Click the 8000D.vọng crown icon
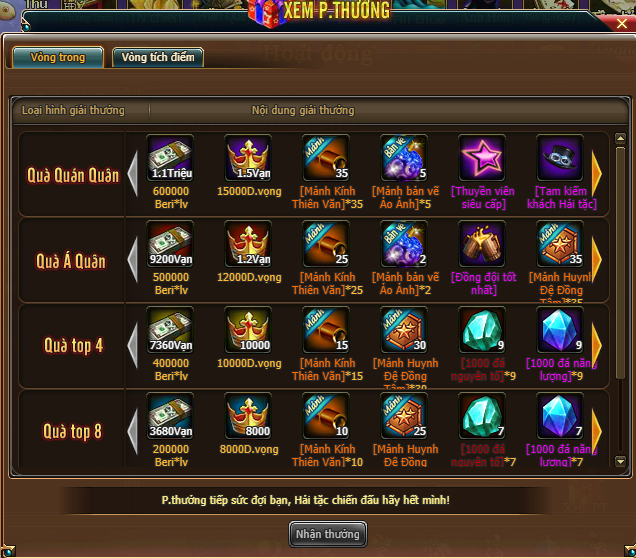This screenshot has height=558, width=636. pos(248,416)
